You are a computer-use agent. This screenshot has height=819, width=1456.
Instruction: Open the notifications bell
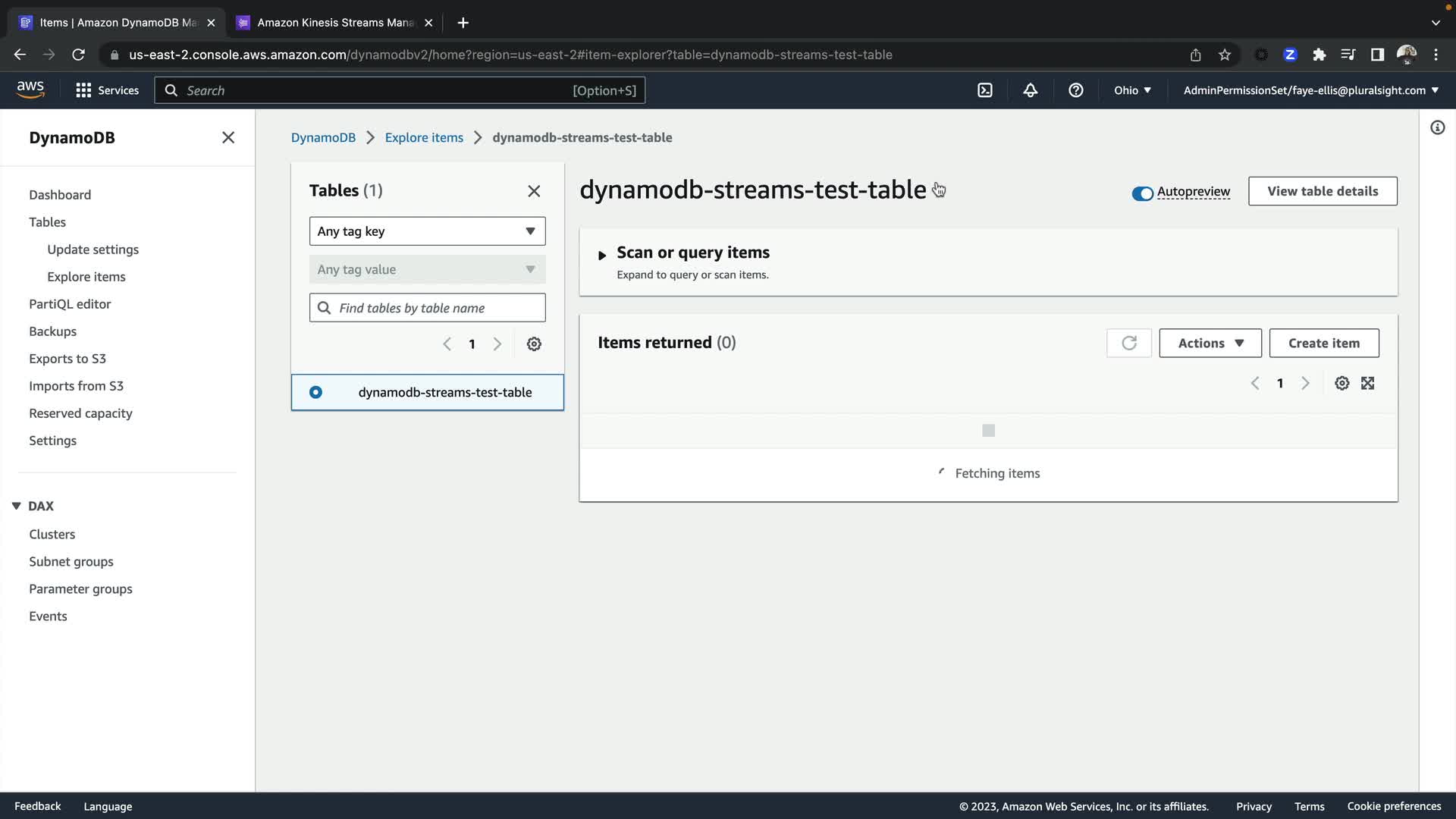pos(1030,90)
